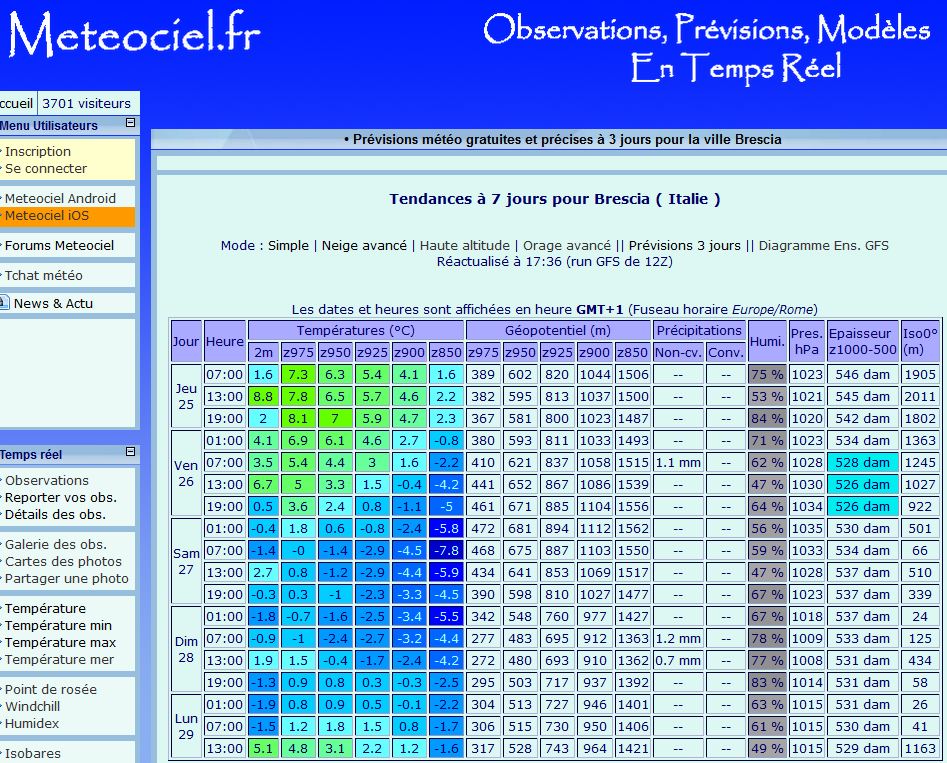947x763 pixels.
Task: Open Tchat météo
Action: [x=43, y=275]
